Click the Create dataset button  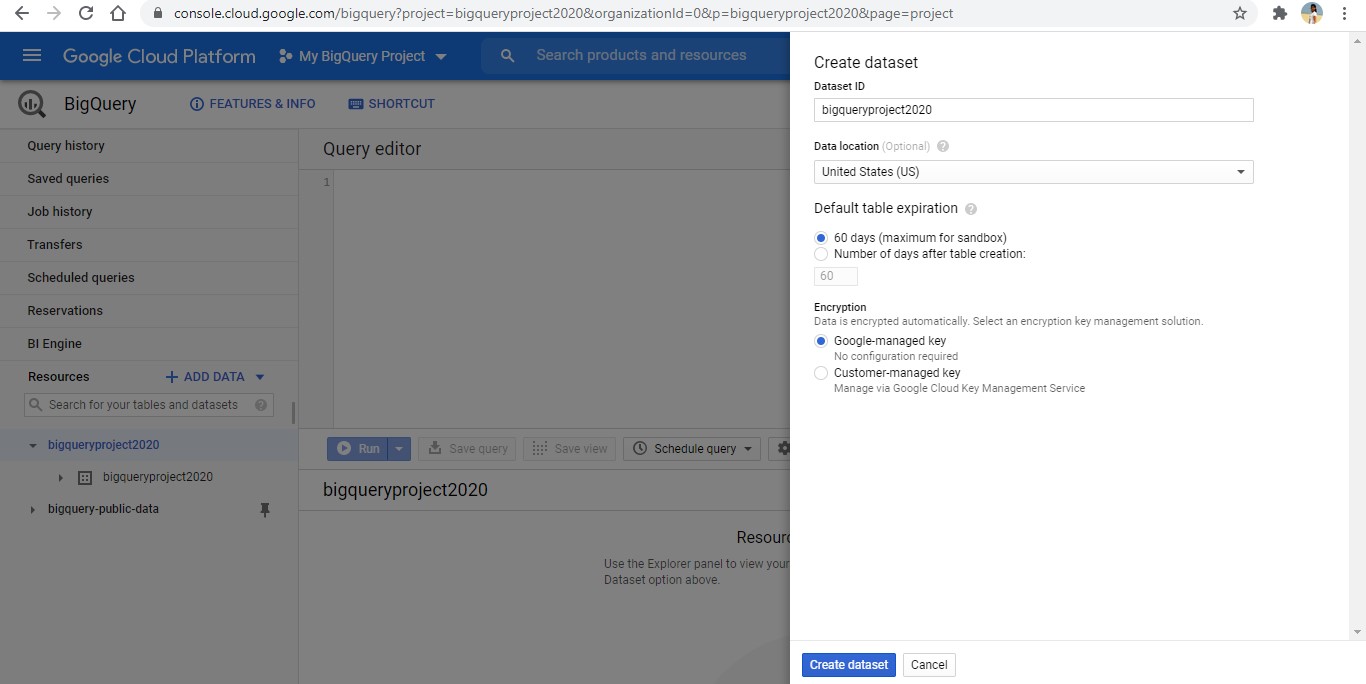pos(849,665)
